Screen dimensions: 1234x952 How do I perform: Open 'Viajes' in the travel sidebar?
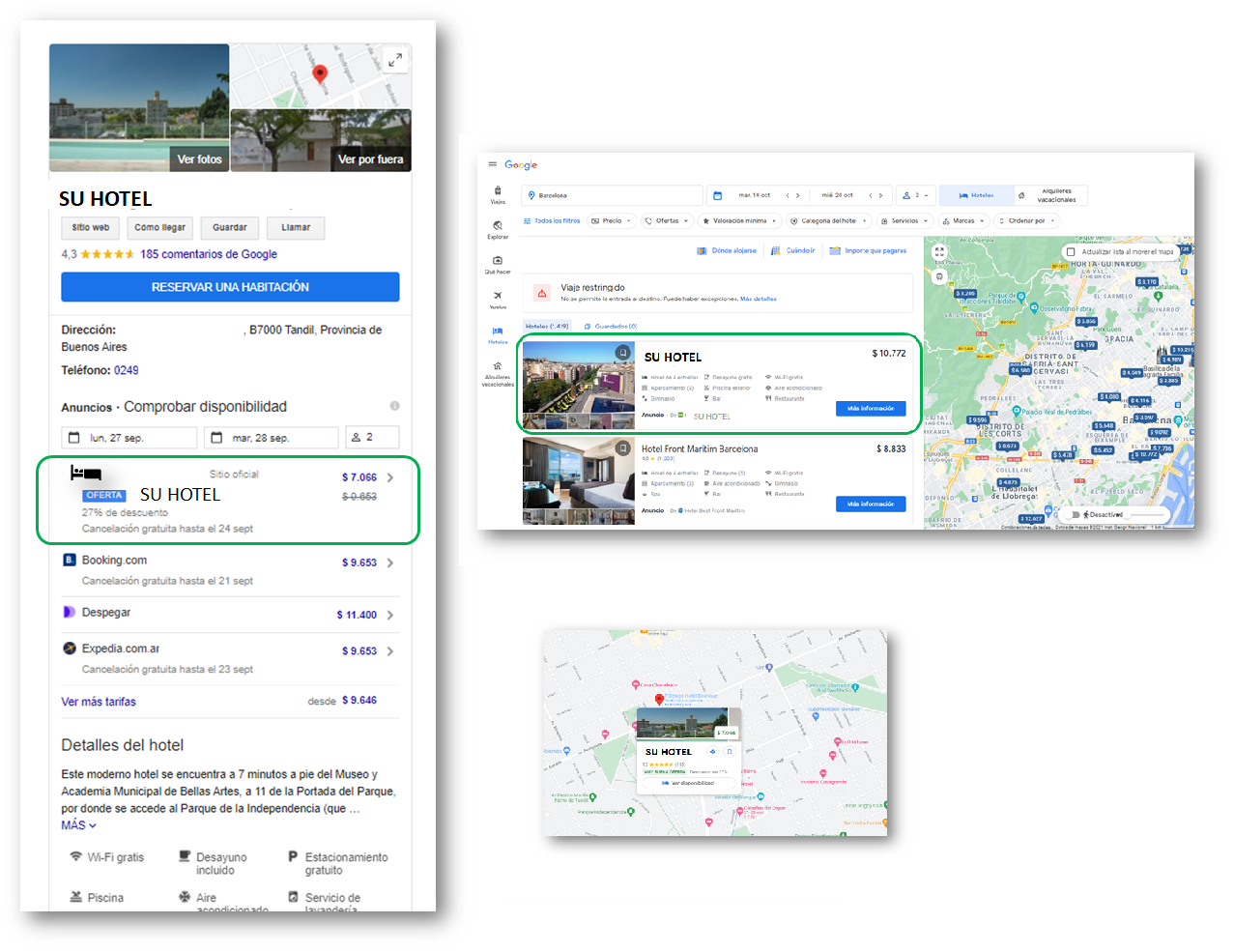(498, 194)
